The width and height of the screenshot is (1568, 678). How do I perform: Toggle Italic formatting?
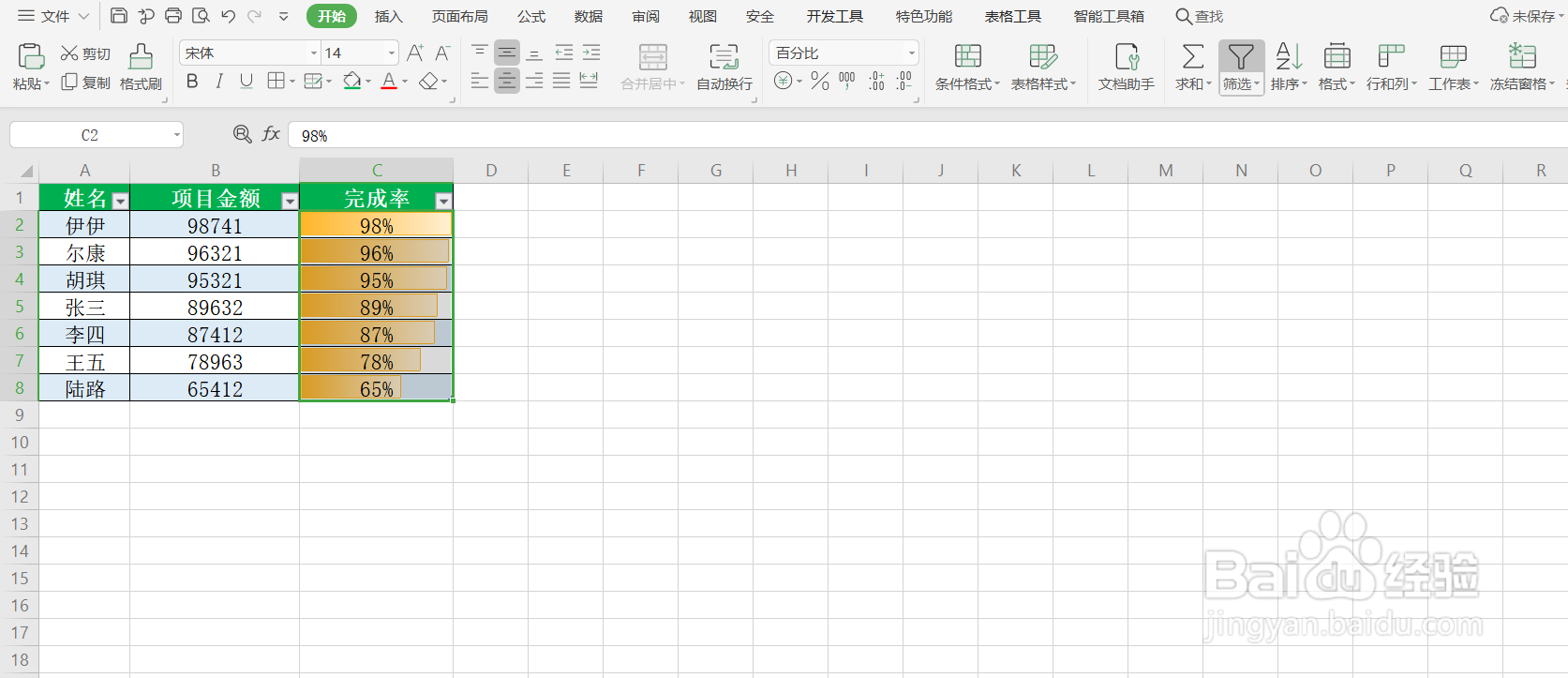point(219,82)
